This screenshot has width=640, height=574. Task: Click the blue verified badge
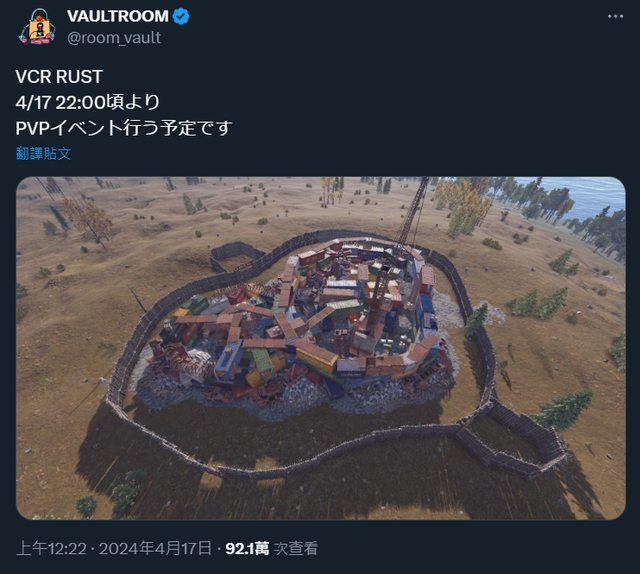[181, 17]
